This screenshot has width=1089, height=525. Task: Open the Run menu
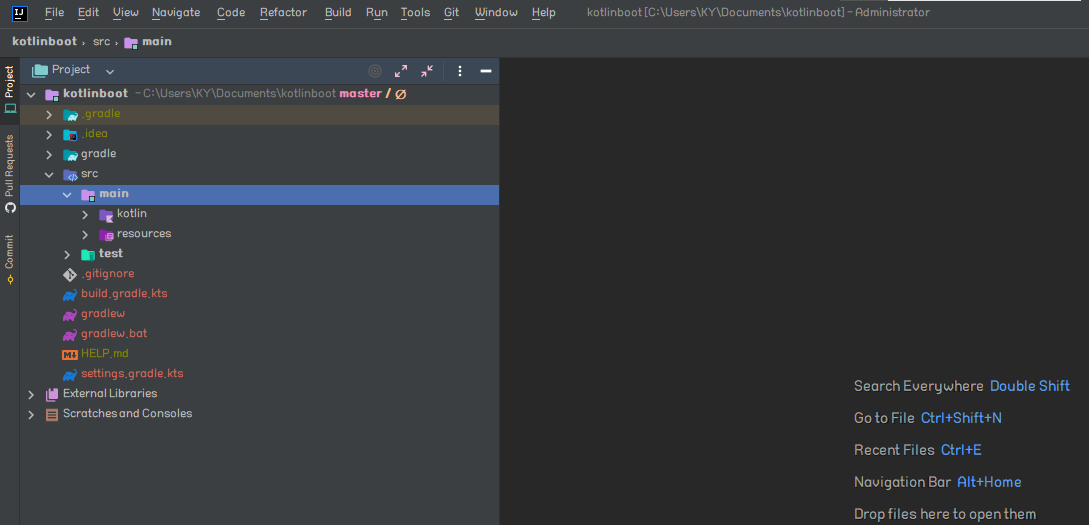coord(376,12)
